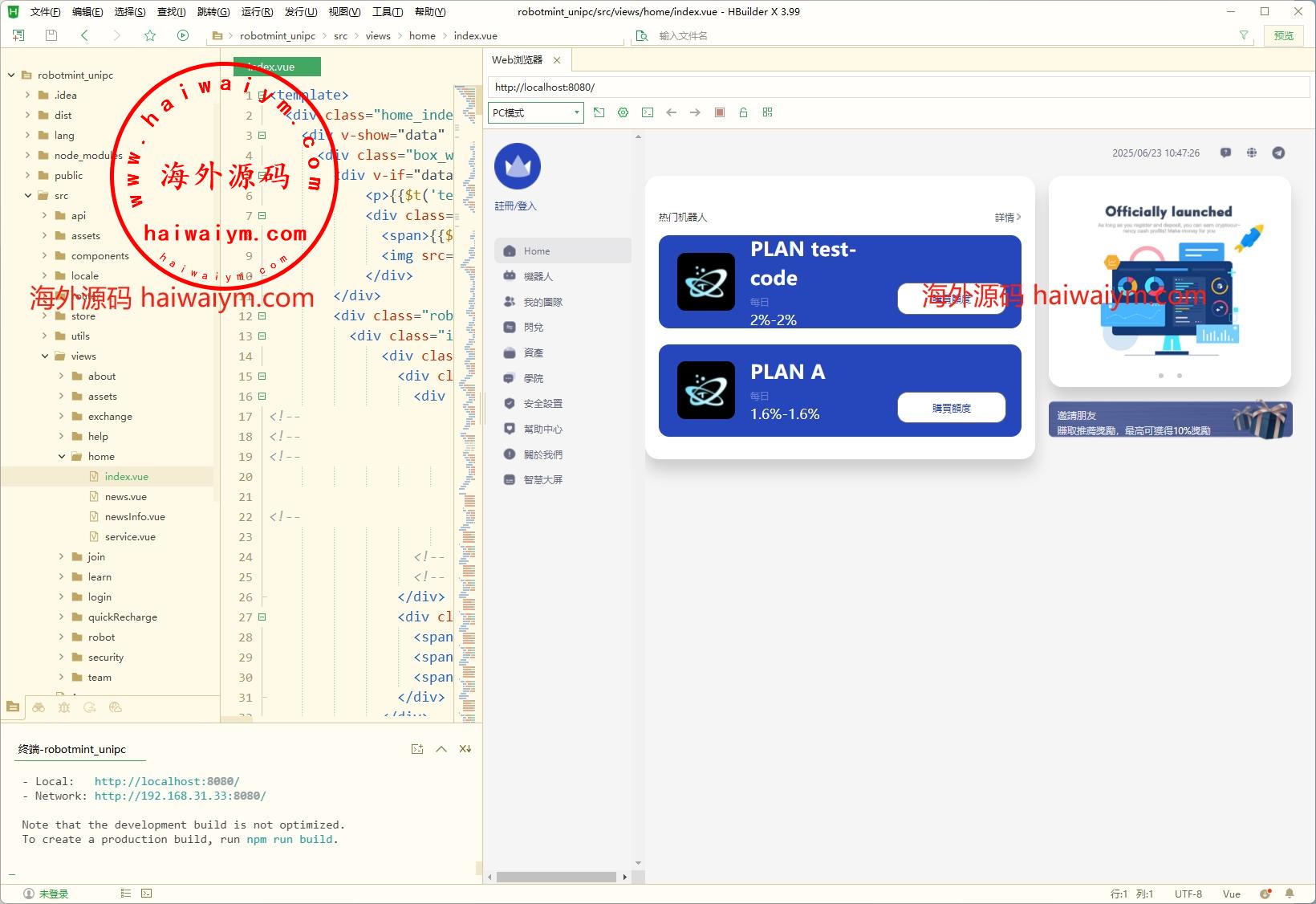Toggle fold marker on code line 13
Viewport: 1316px width, 904px height.
[x=262, y=336]
